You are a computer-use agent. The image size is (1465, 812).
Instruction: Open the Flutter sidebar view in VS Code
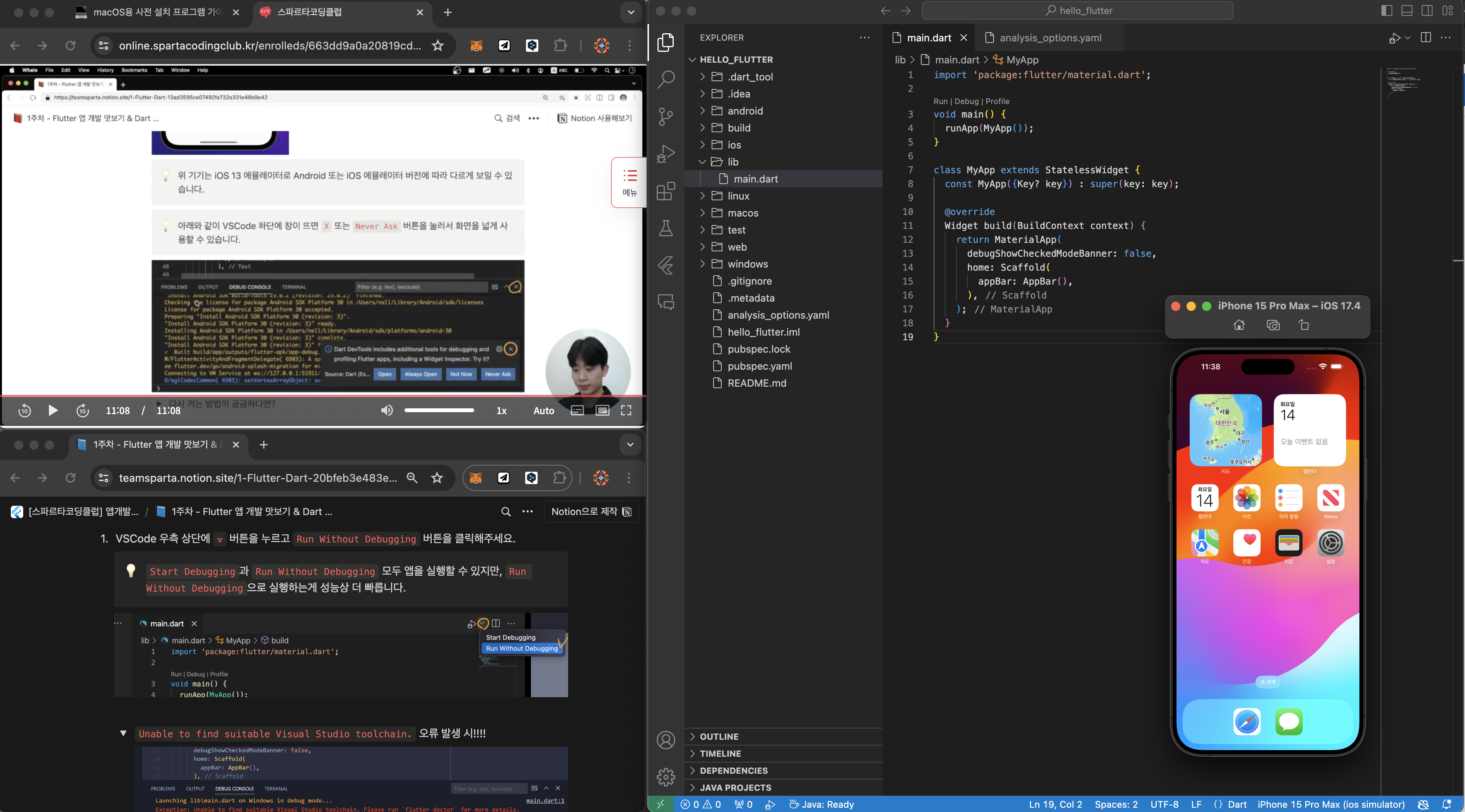[x=666, y=265]
